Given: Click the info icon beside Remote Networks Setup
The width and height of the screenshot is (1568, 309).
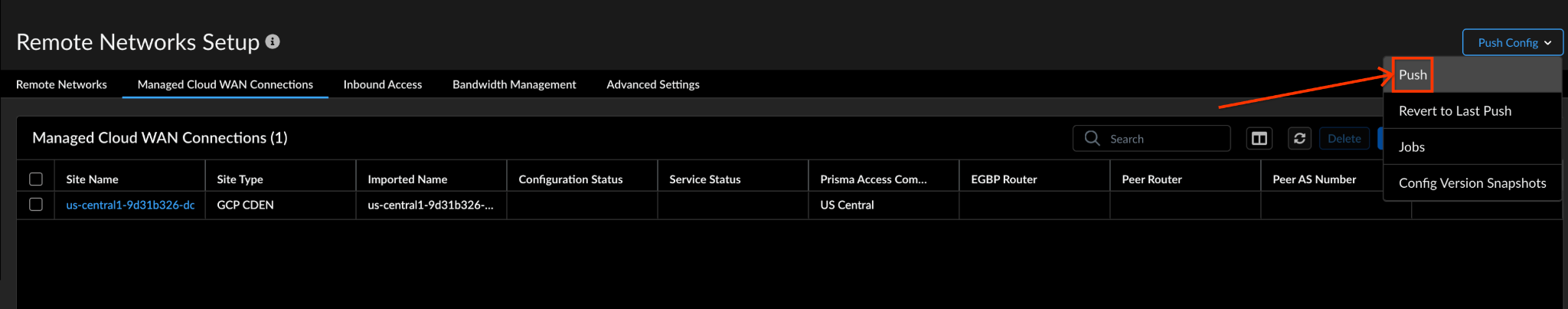Looking at the screenshot, I should point(273,41).
